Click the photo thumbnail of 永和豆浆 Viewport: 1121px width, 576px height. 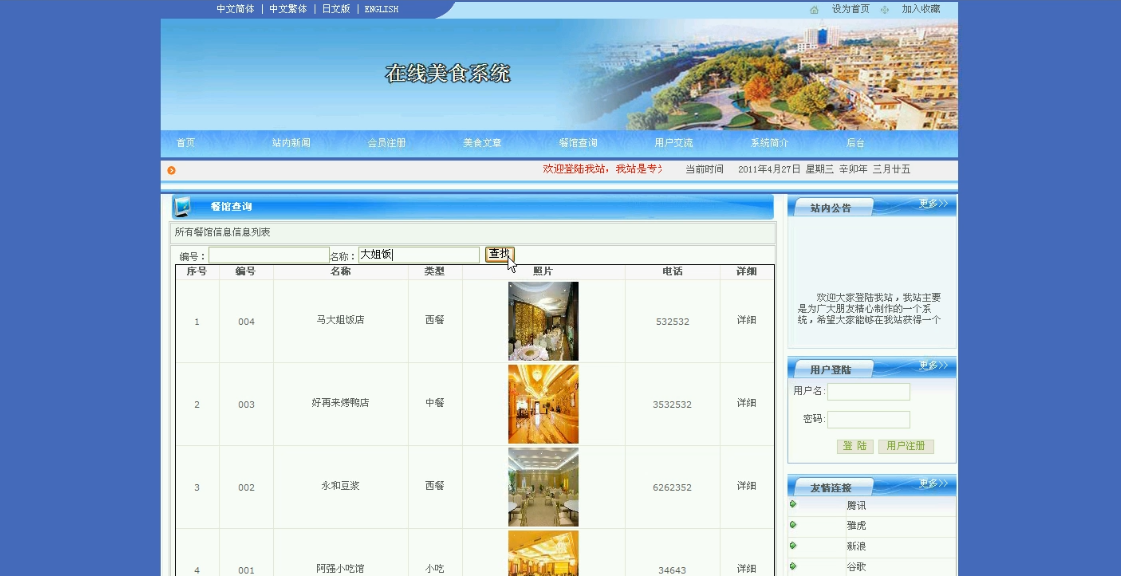click(x=543, y=487)
